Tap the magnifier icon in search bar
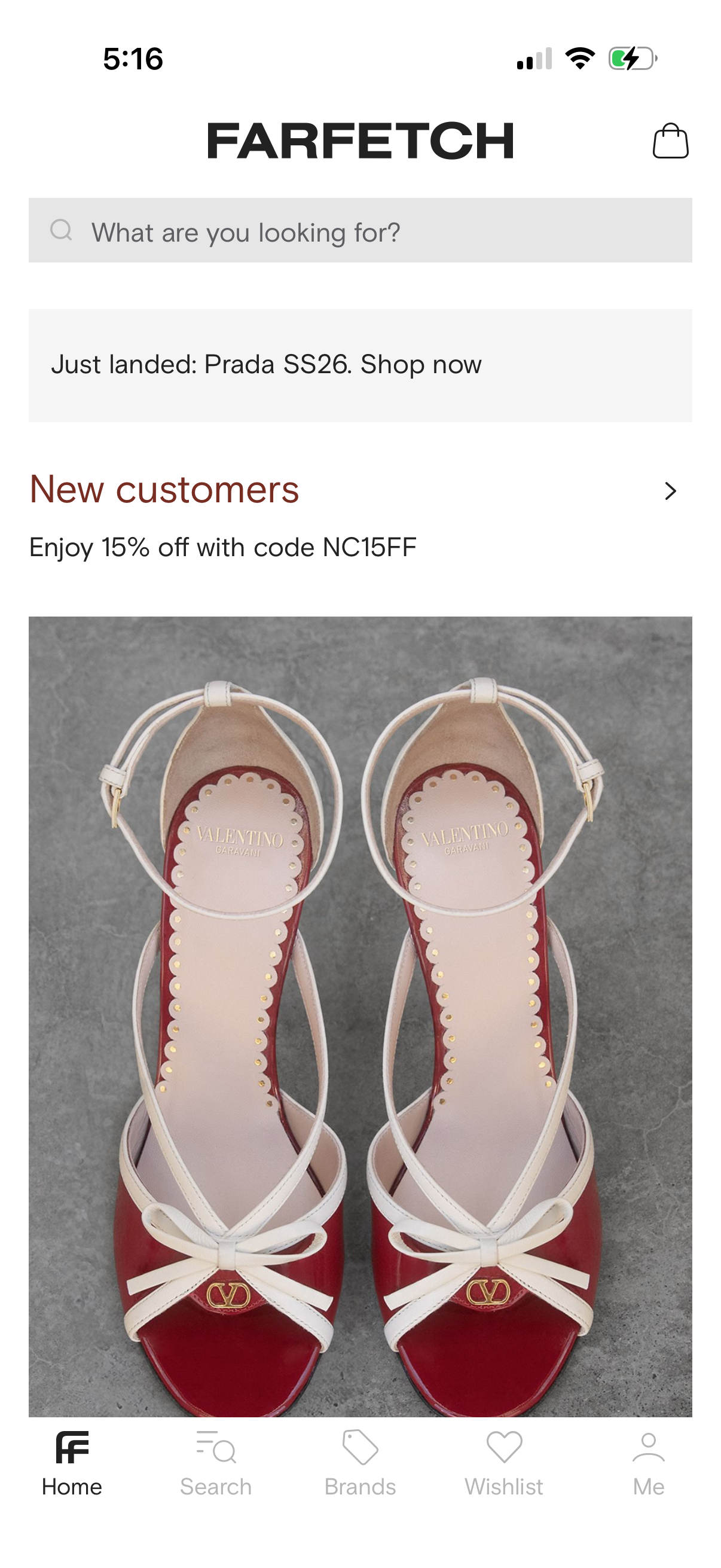Viewport: 721px width, 1568px height. tap(61, 230)
